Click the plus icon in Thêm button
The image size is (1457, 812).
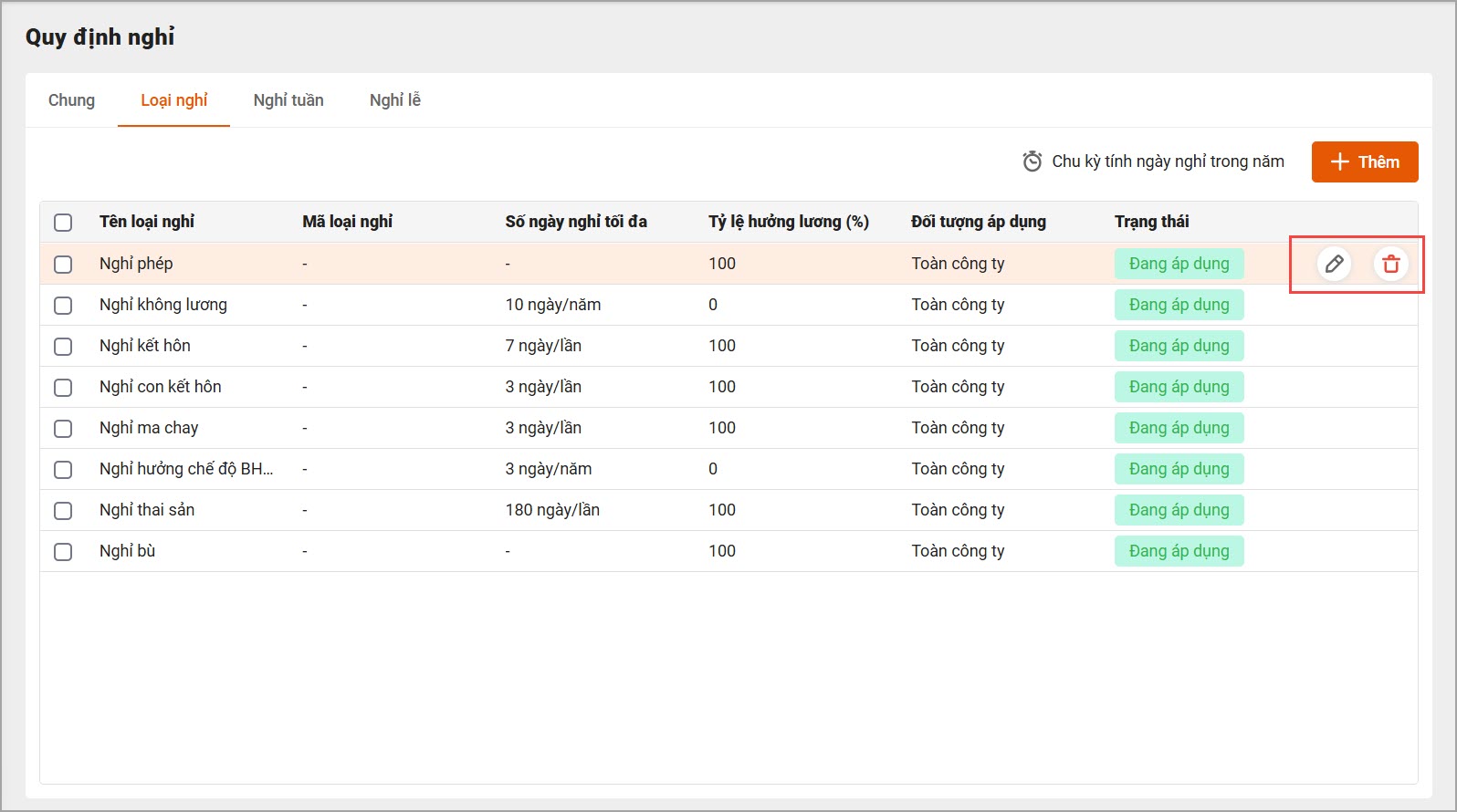pyautogui.click(x=1339, y=161)
